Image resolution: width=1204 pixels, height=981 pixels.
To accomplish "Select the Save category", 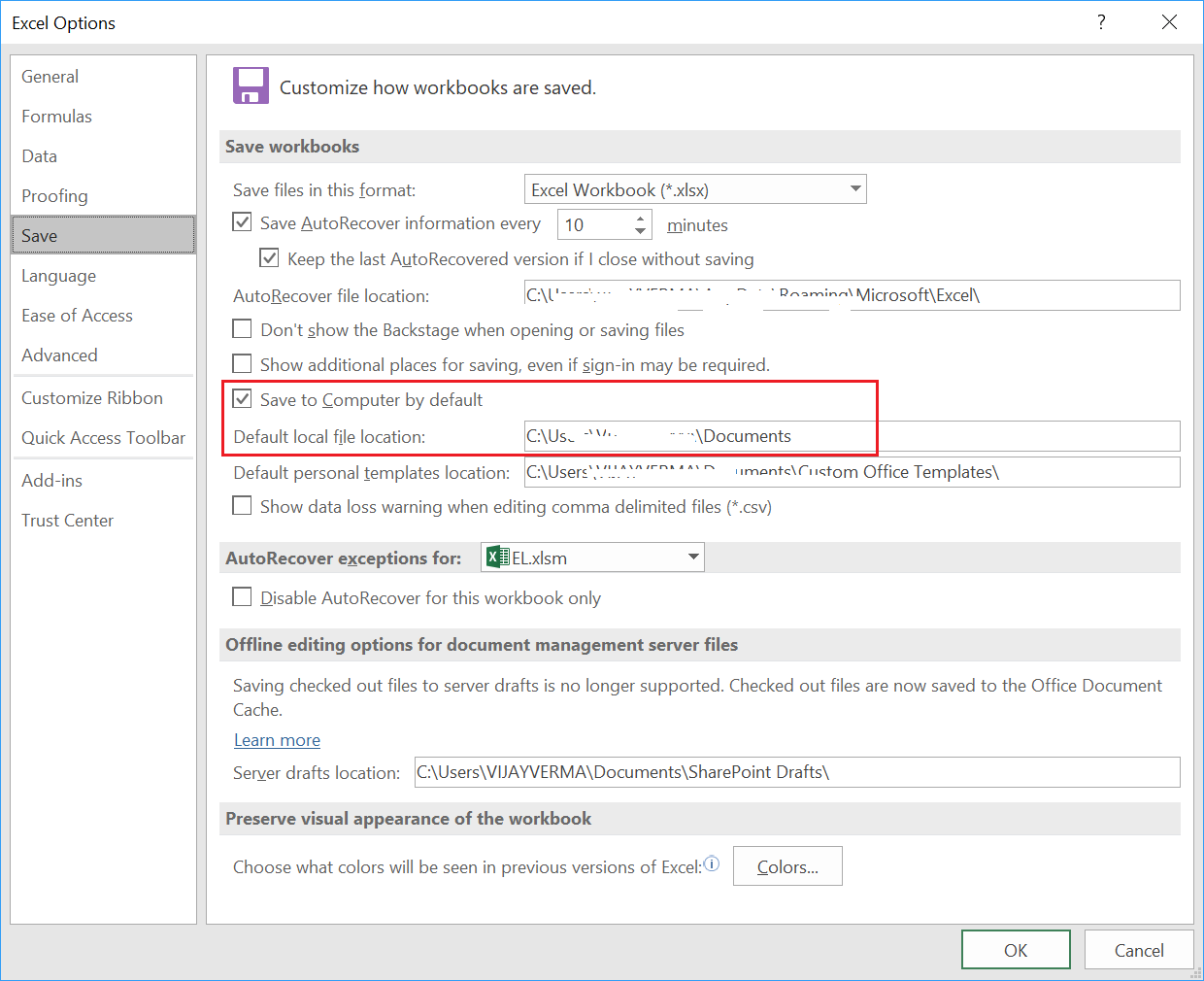I will (103, 235).
